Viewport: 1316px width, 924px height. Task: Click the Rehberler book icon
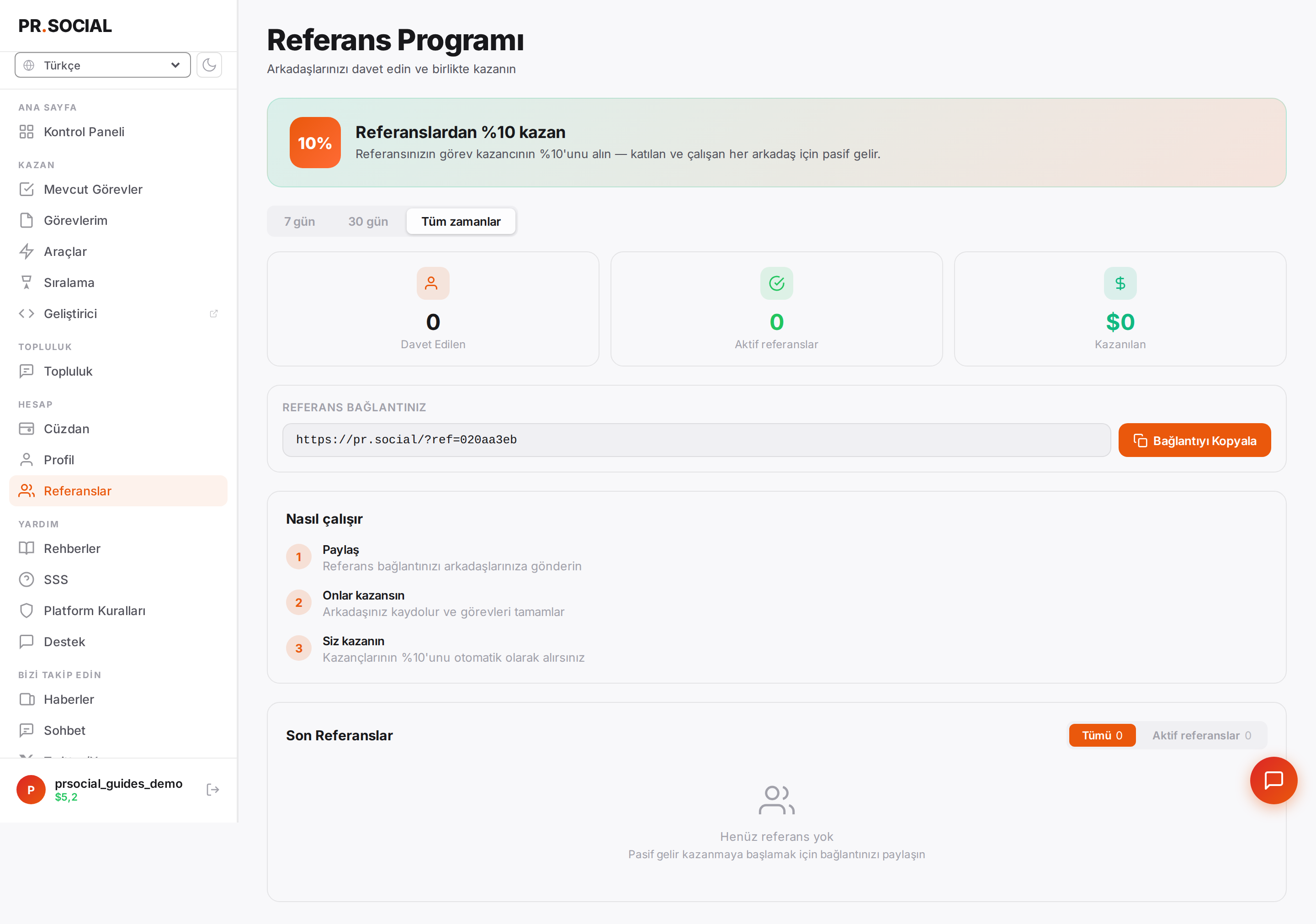pyautogui.click(x=27, y=548)
